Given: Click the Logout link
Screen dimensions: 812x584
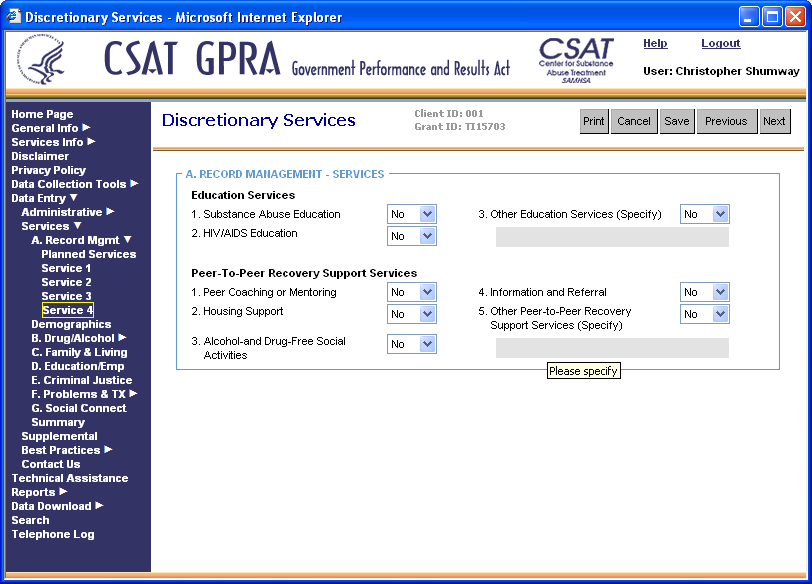Looking at the screenshot, I should coord(720,44).
